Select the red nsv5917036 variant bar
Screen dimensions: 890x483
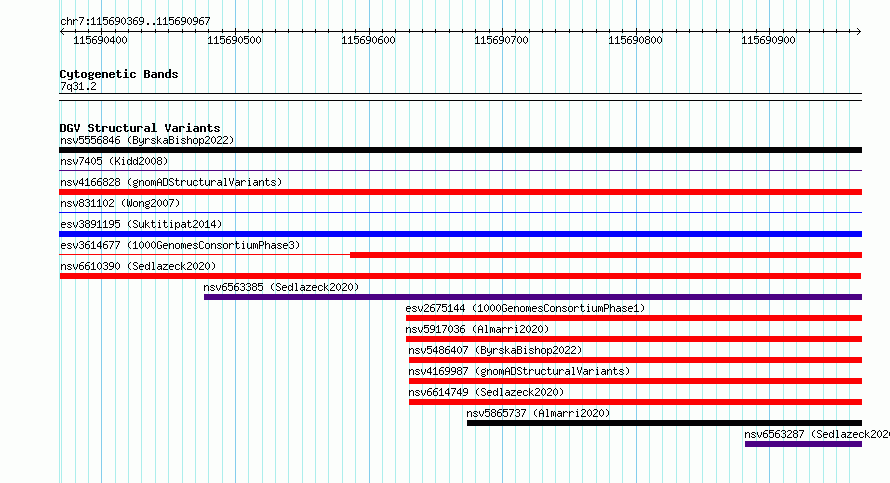point(634,339)
